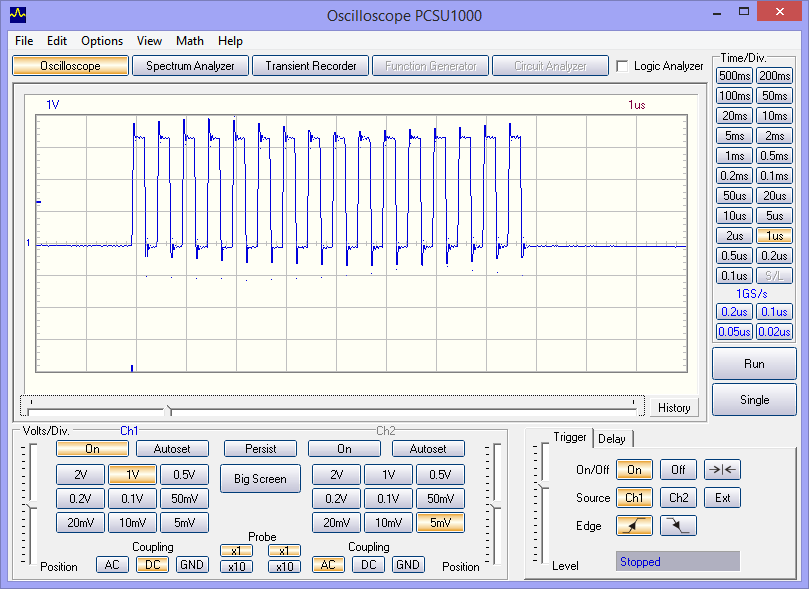809x589 pixels.
Task: Open the Options menu
Action: [102, 41]
